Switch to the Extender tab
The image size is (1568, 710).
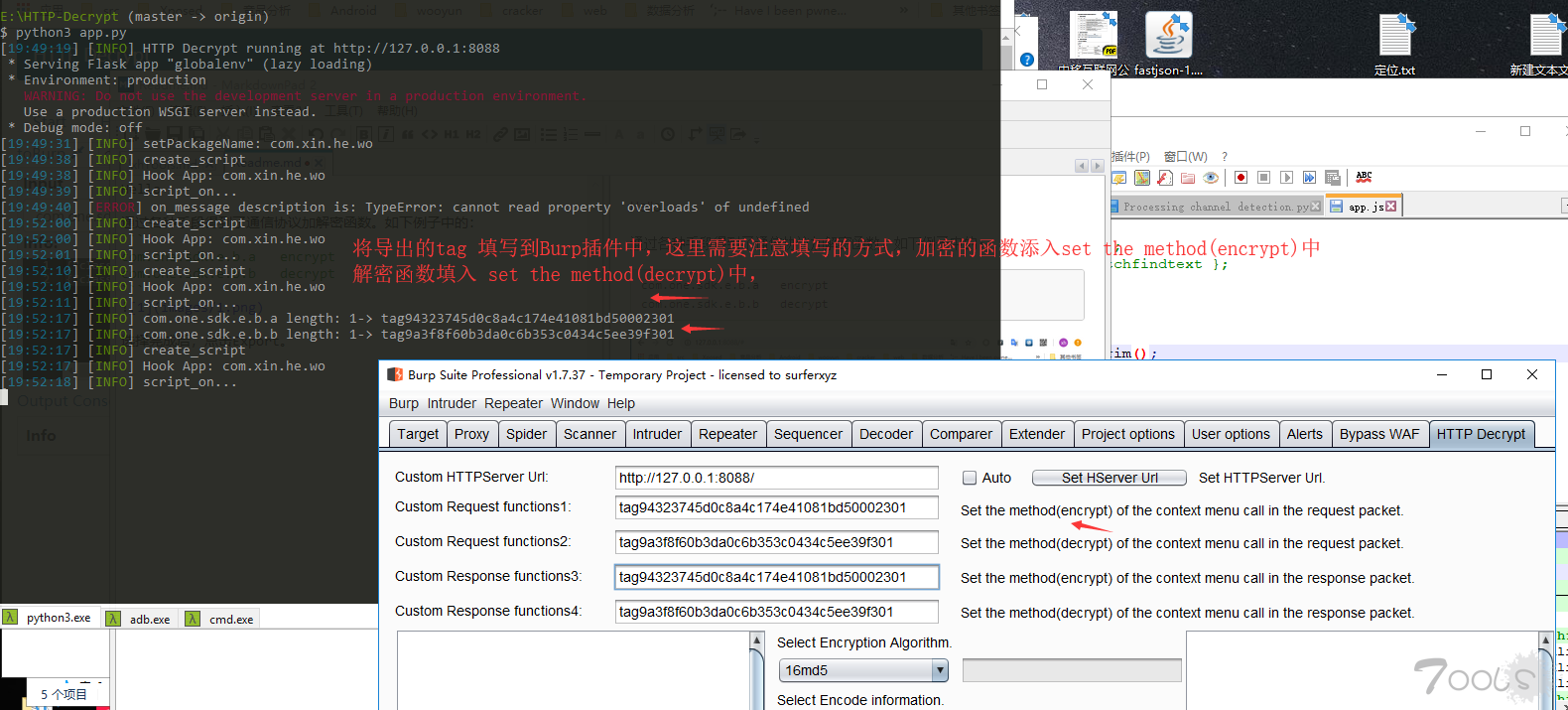pos(1037,434)
